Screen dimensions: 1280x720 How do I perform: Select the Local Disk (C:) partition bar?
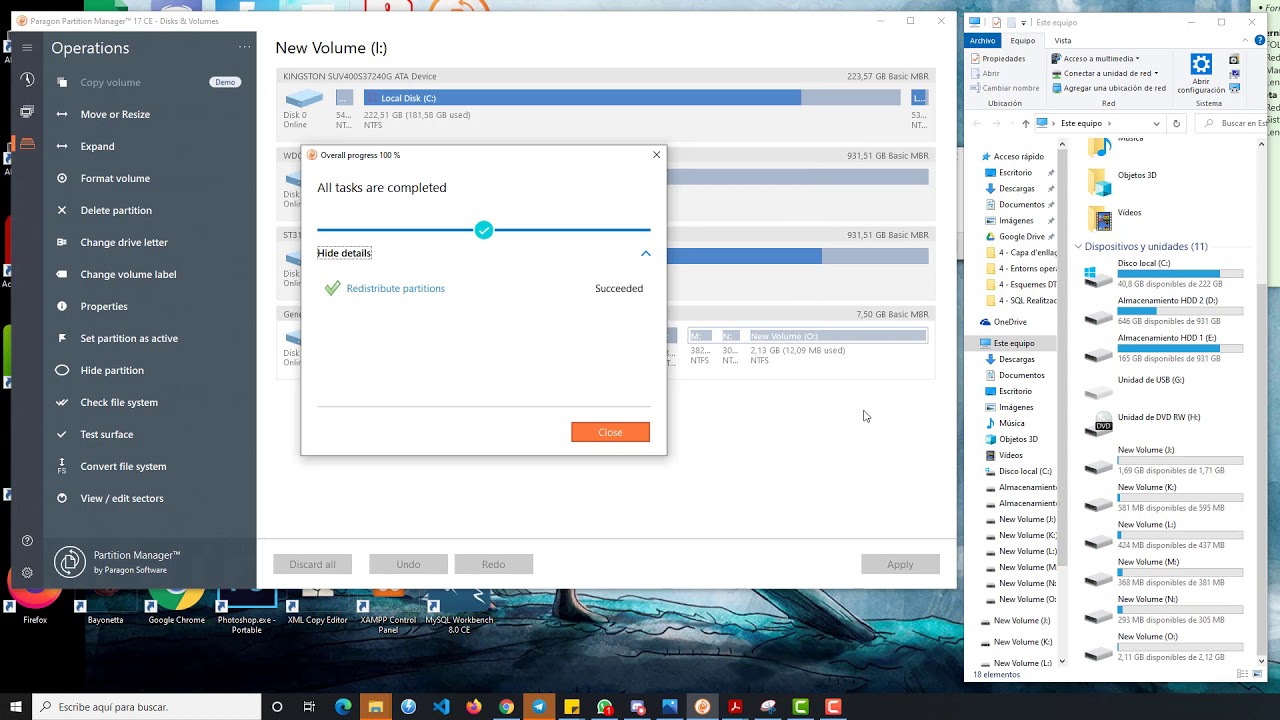(x=631, y=98)
